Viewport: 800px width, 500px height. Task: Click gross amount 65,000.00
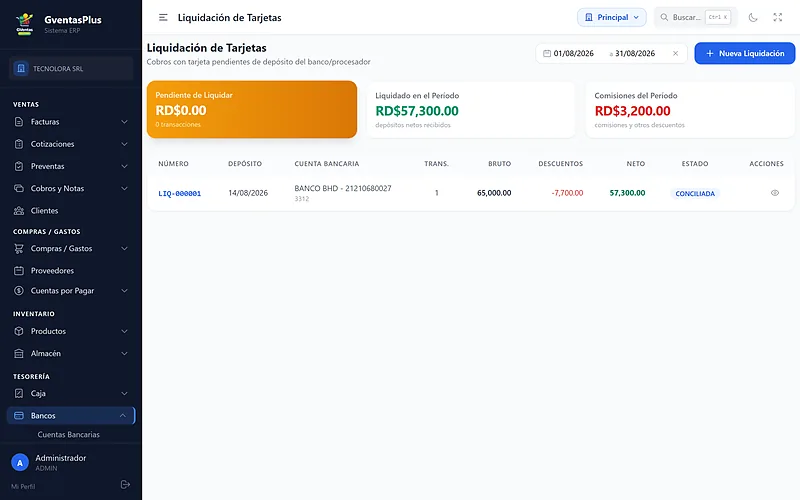[x=494, y=193]
